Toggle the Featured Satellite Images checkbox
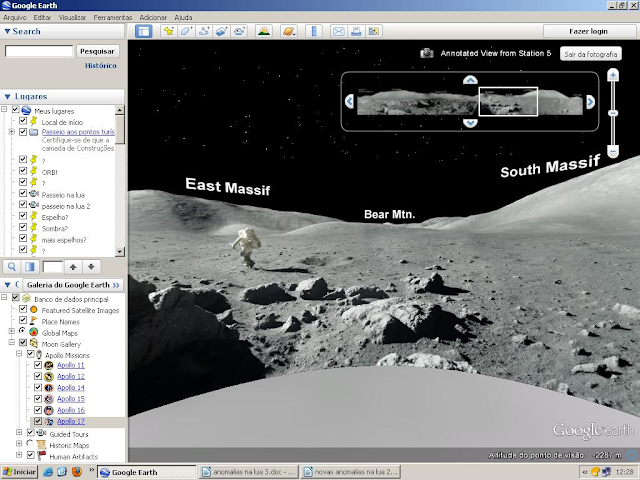The height and width of the screenshot is (480, 640). (x=23, y=309)
